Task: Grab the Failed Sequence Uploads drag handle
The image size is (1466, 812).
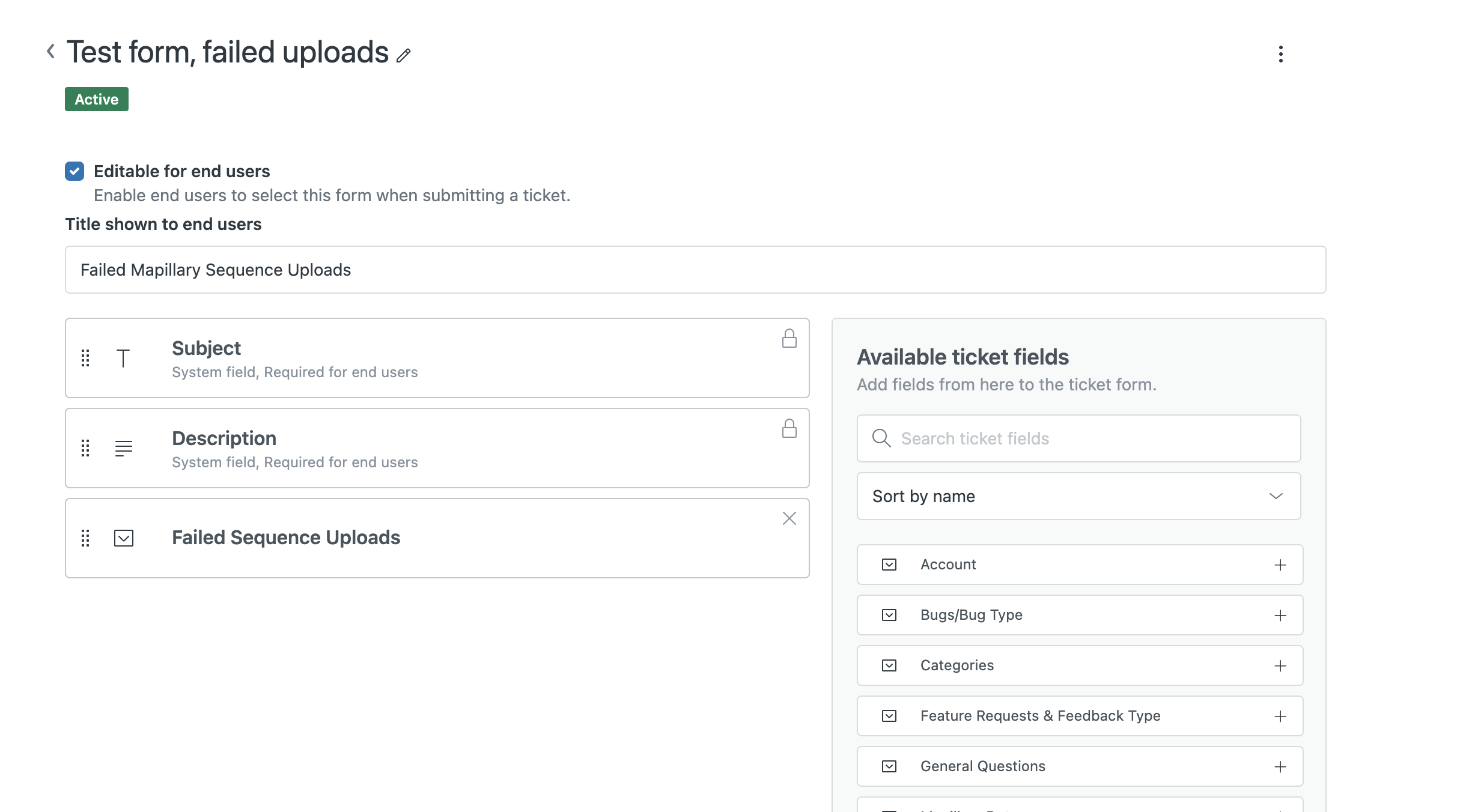Action: 85,538
